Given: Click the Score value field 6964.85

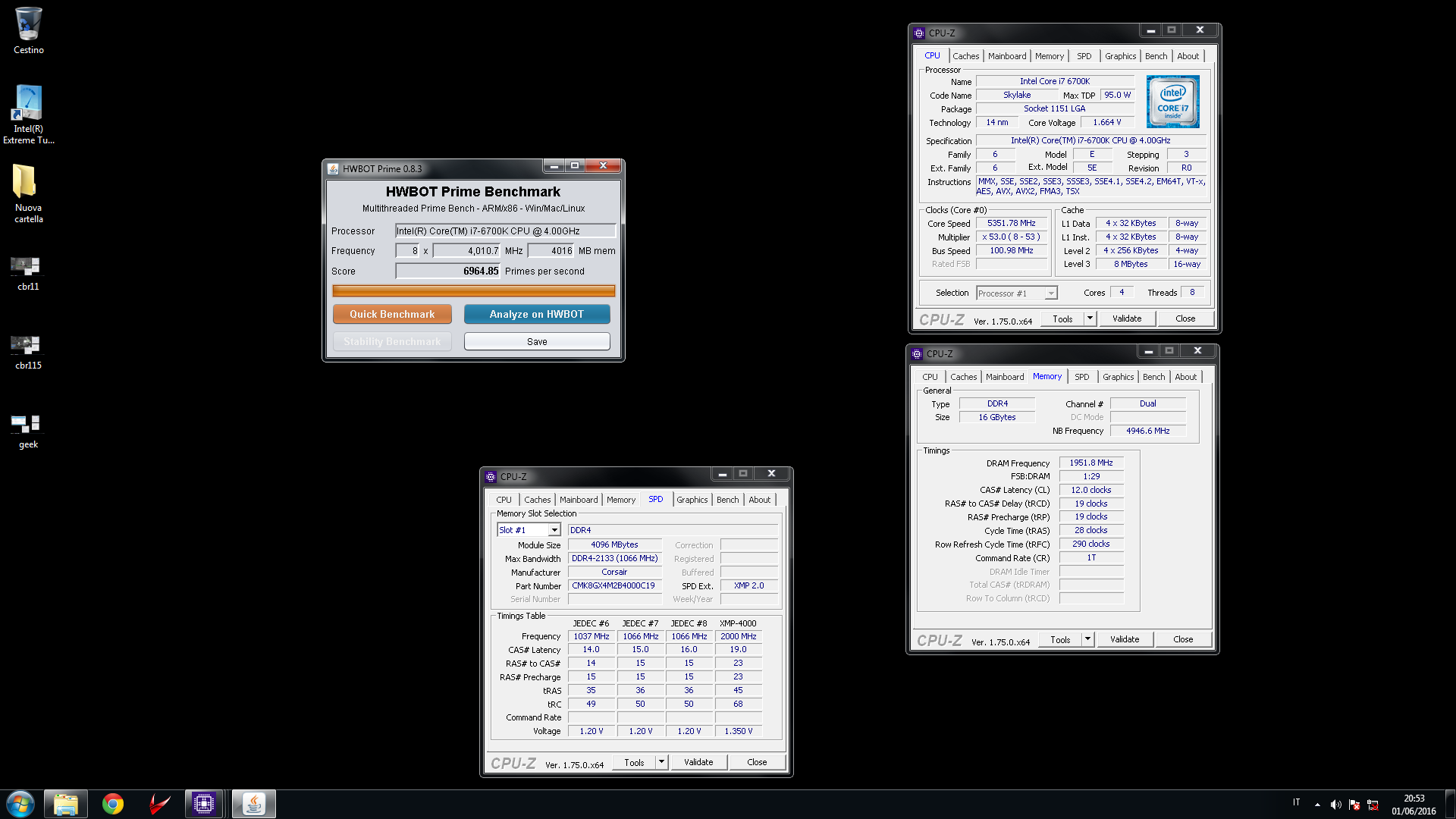Looking at the screenshot, I should tap(447, 271).
